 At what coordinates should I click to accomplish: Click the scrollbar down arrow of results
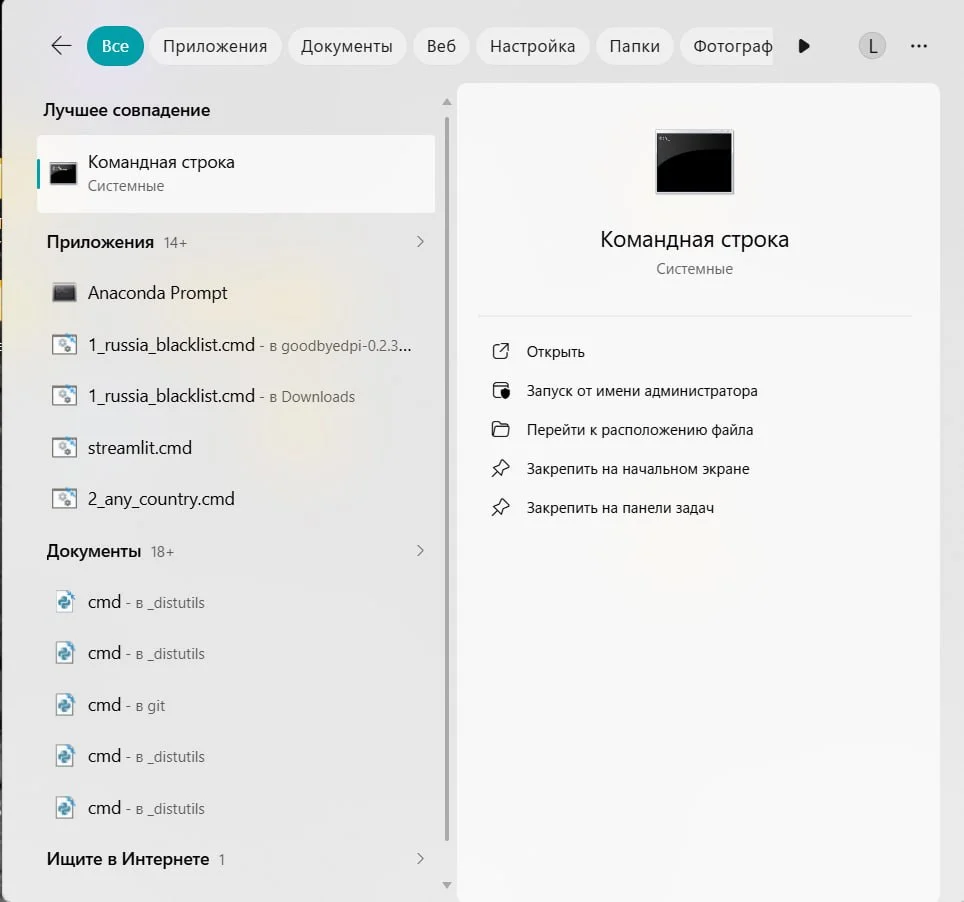tap(447, 885)
